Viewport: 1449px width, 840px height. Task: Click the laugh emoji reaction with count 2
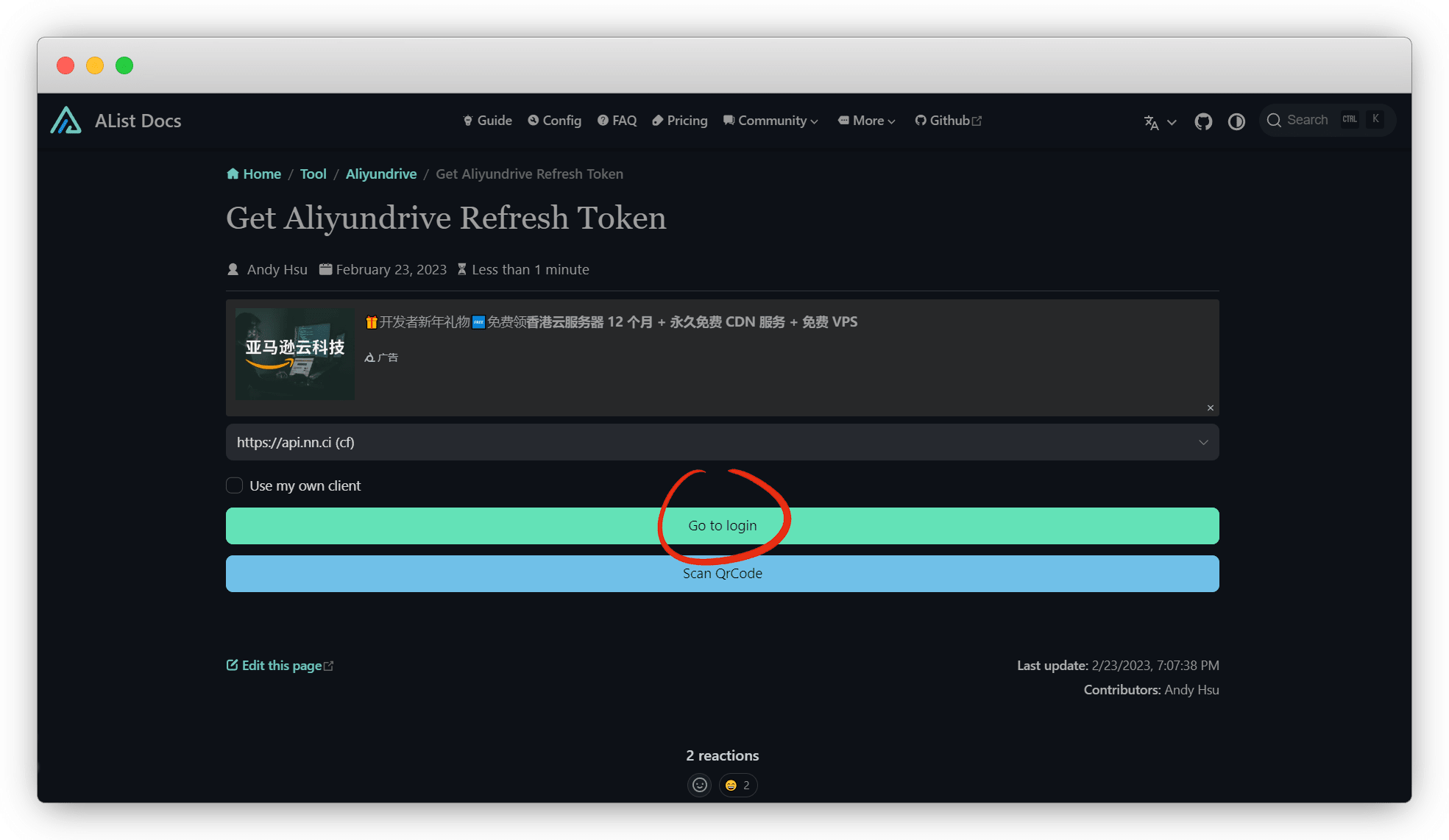(x=738, y=786)
